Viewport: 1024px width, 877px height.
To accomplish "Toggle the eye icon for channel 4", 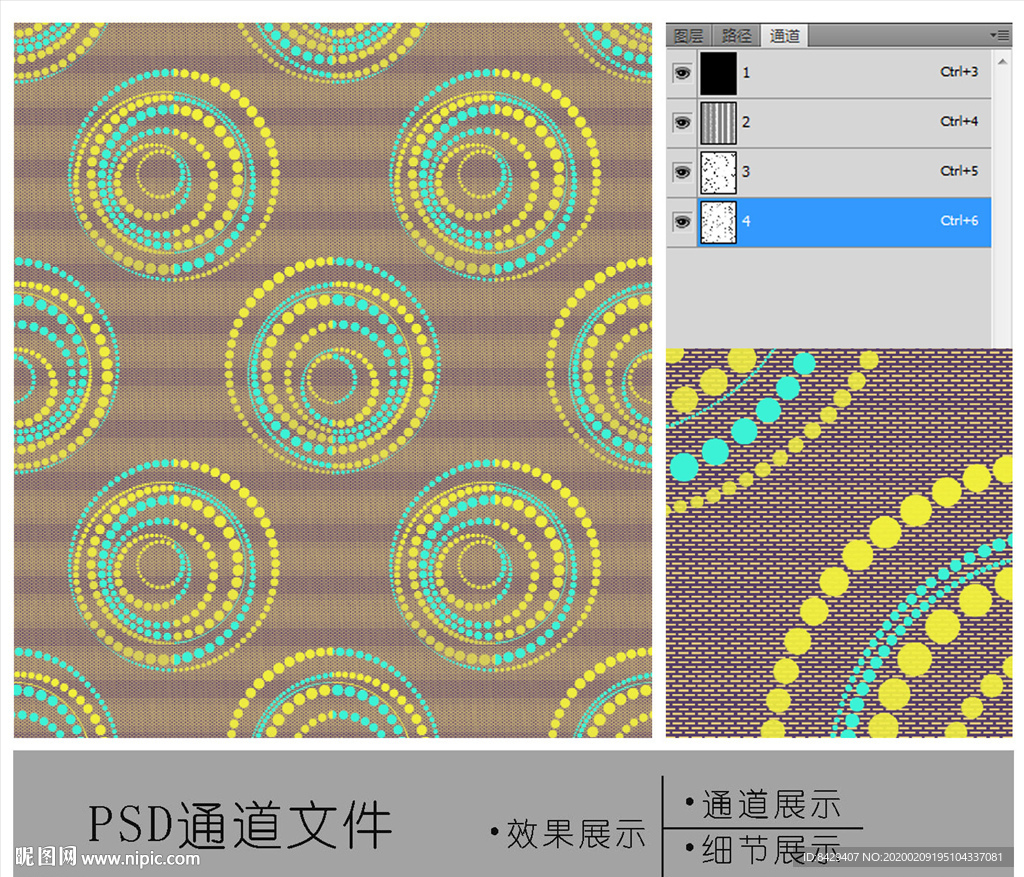I will point(682,222).
